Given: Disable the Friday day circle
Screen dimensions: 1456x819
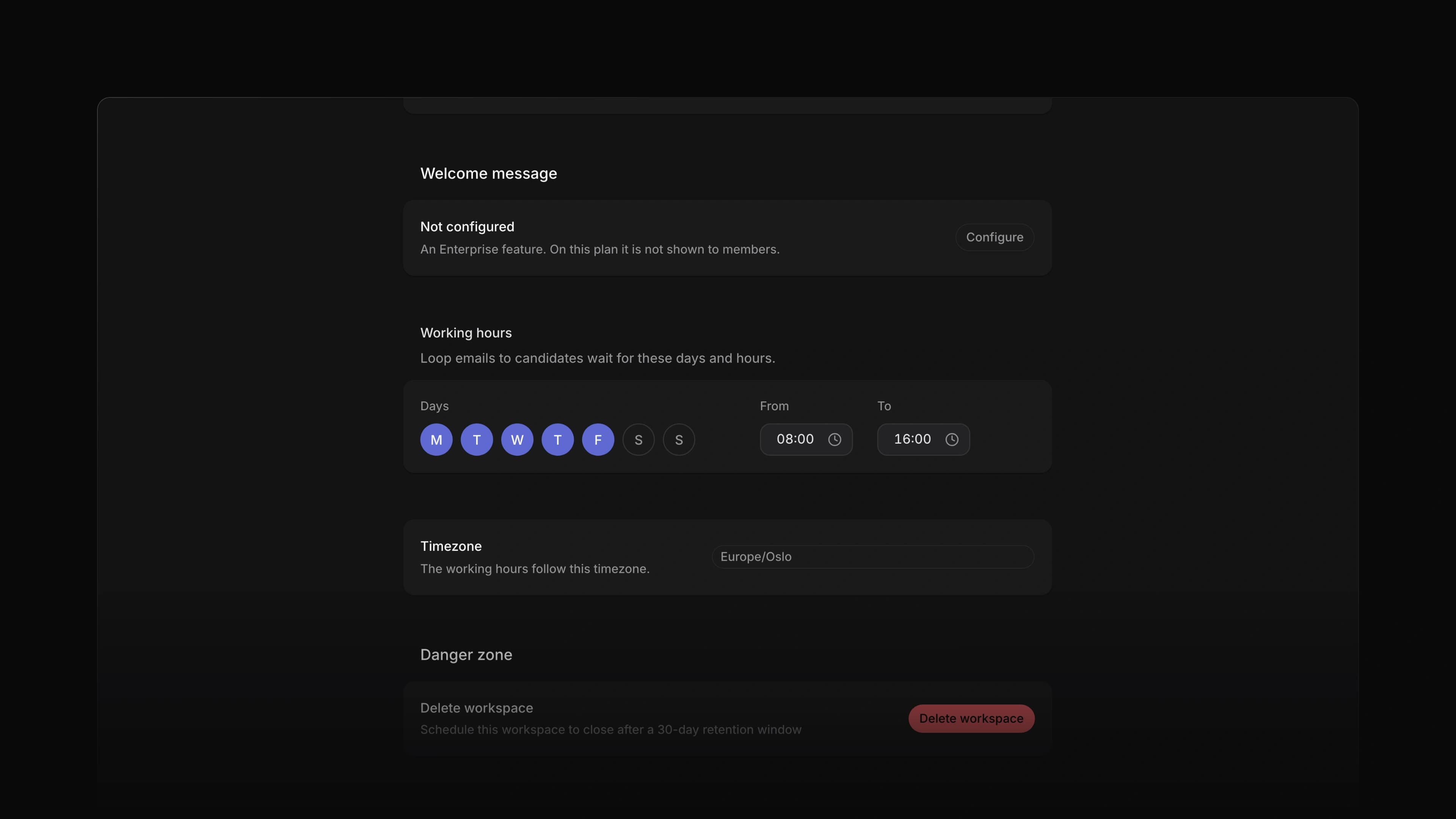Looking at the screenshot, I should pos(598,439).
